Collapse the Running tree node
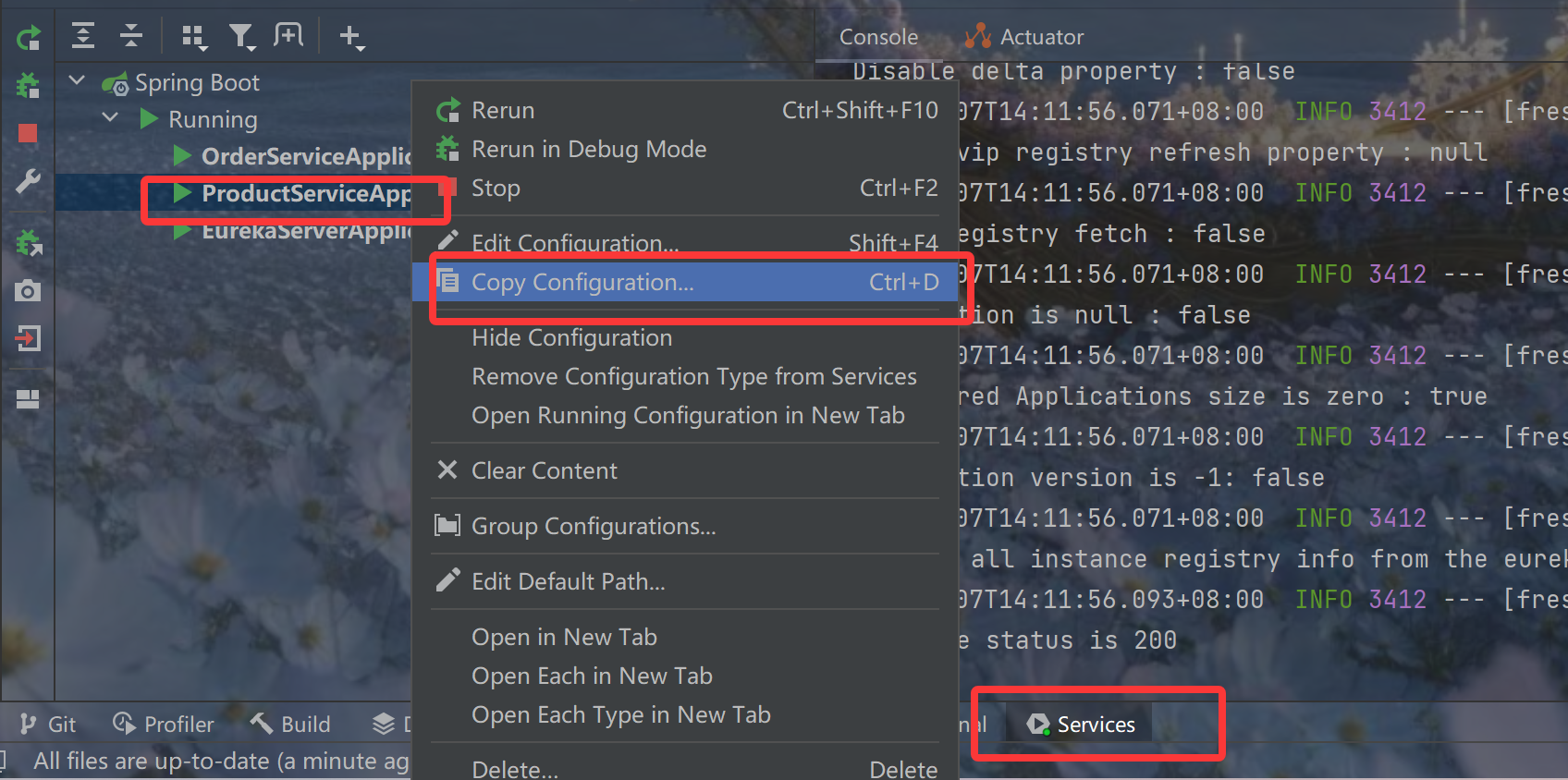The width and height of the screenshot is (1568, 780). pos(110,118)
